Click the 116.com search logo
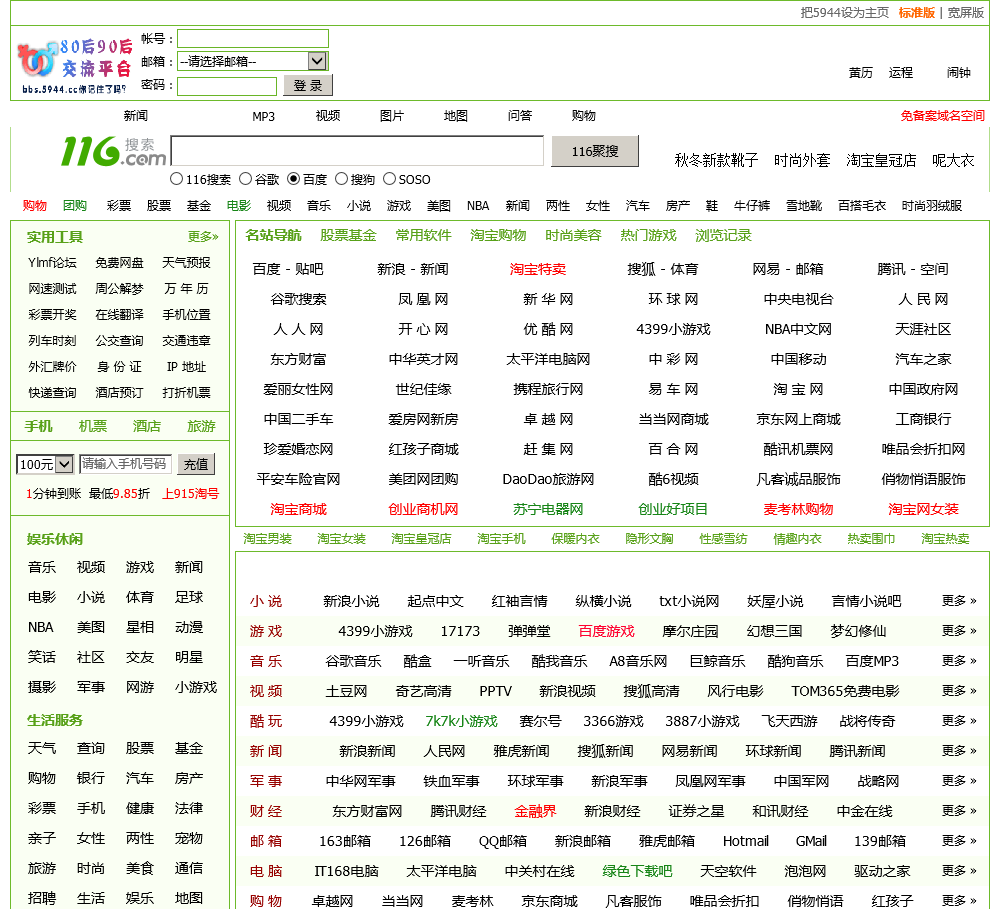 [113, 151]
